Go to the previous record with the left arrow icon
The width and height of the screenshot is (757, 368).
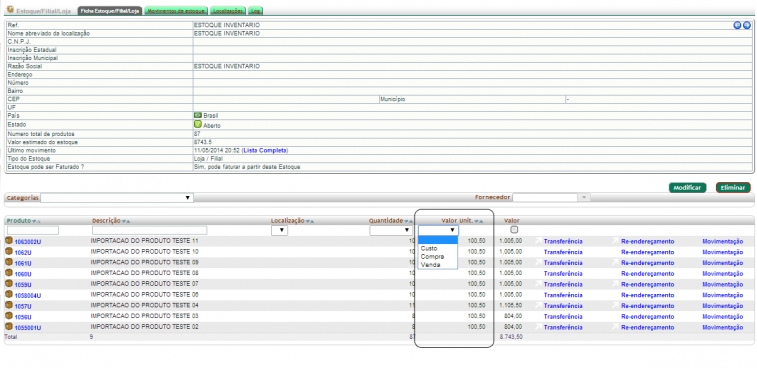(x=737, y=26)
